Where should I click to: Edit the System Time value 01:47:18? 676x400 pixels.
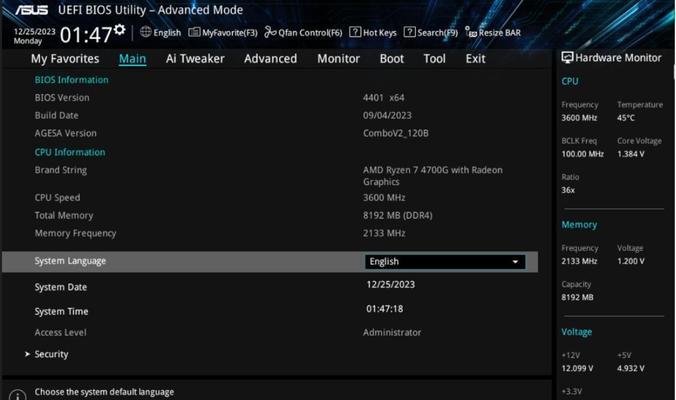pos(385,309)
